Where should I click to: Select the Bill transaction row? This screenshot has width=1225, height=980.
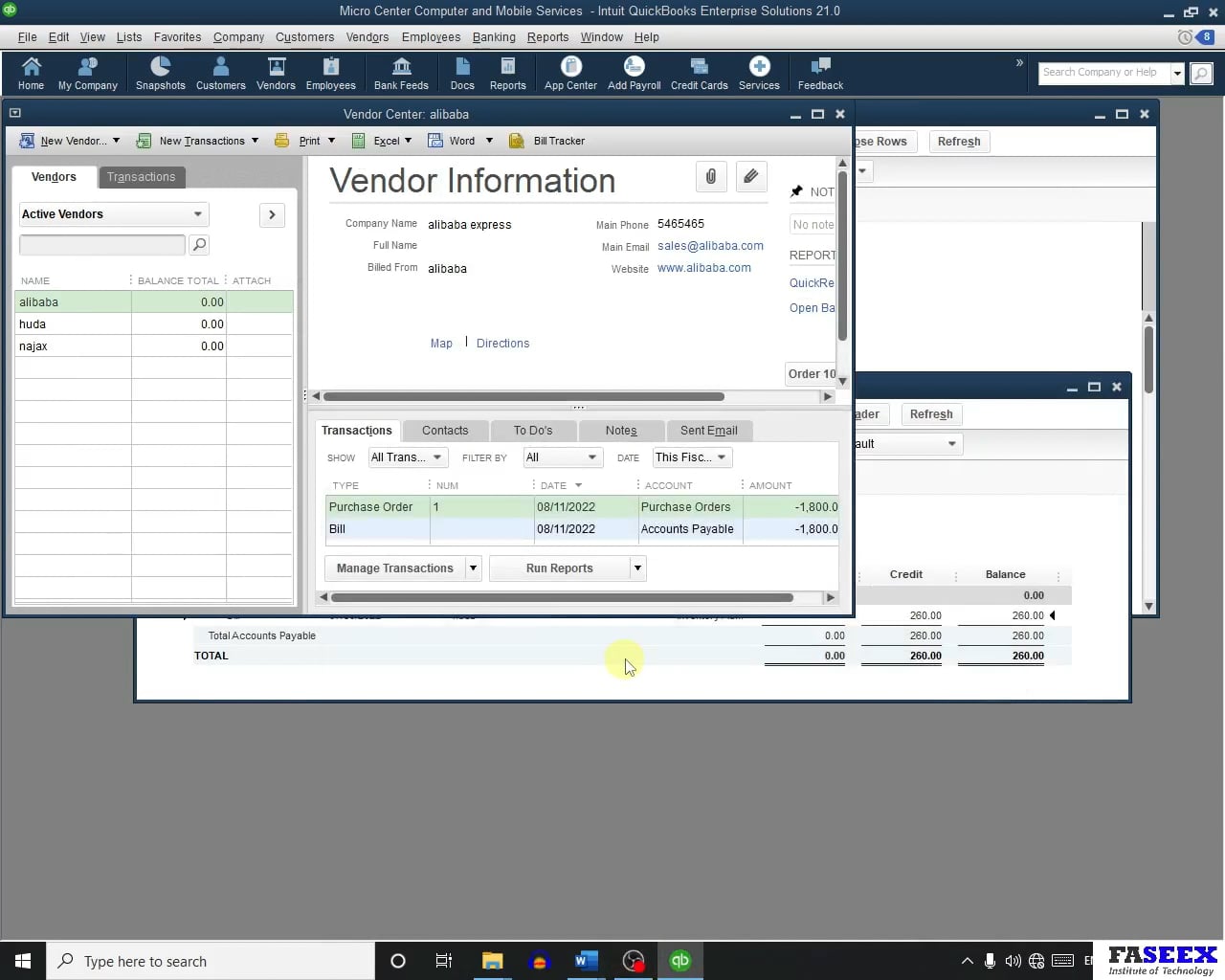click(582, 529)
